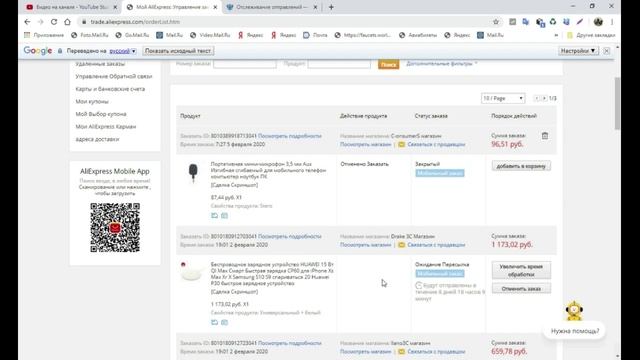The width and height of the screenshot is (640, 360).
Task: View details of 659,78 руб. order
Action: pyautogui.click(x=290, y=343)
